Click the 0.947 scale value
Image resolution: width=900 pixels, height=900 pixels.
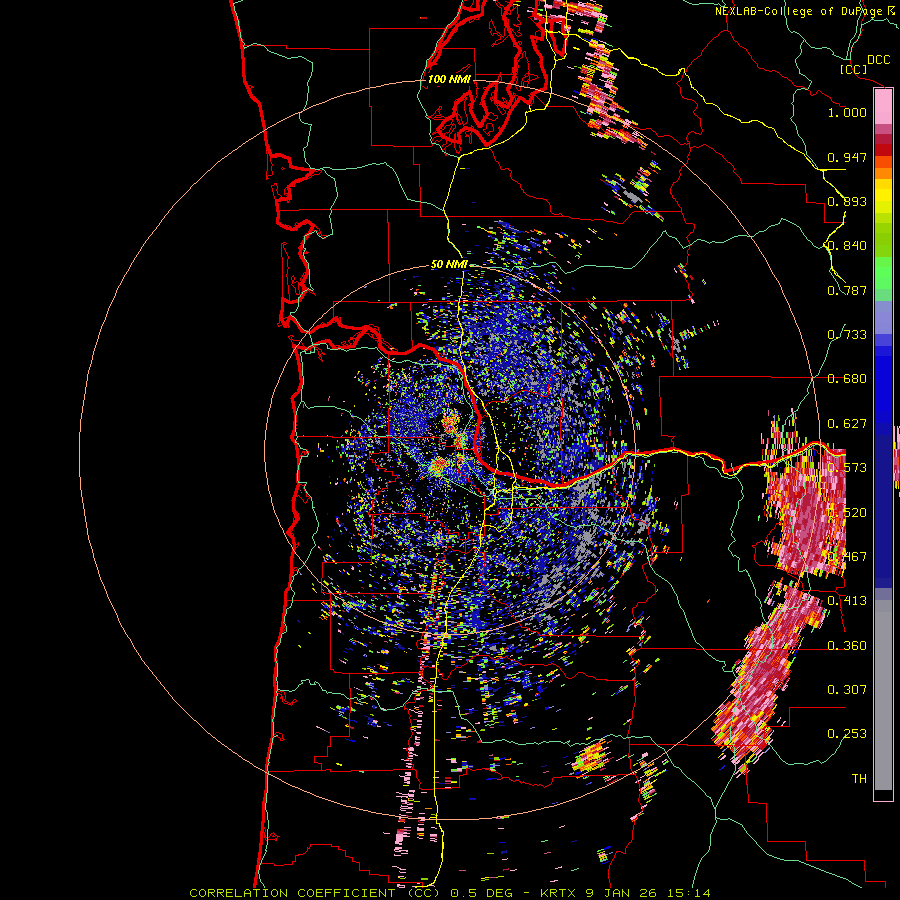point(847,157)
